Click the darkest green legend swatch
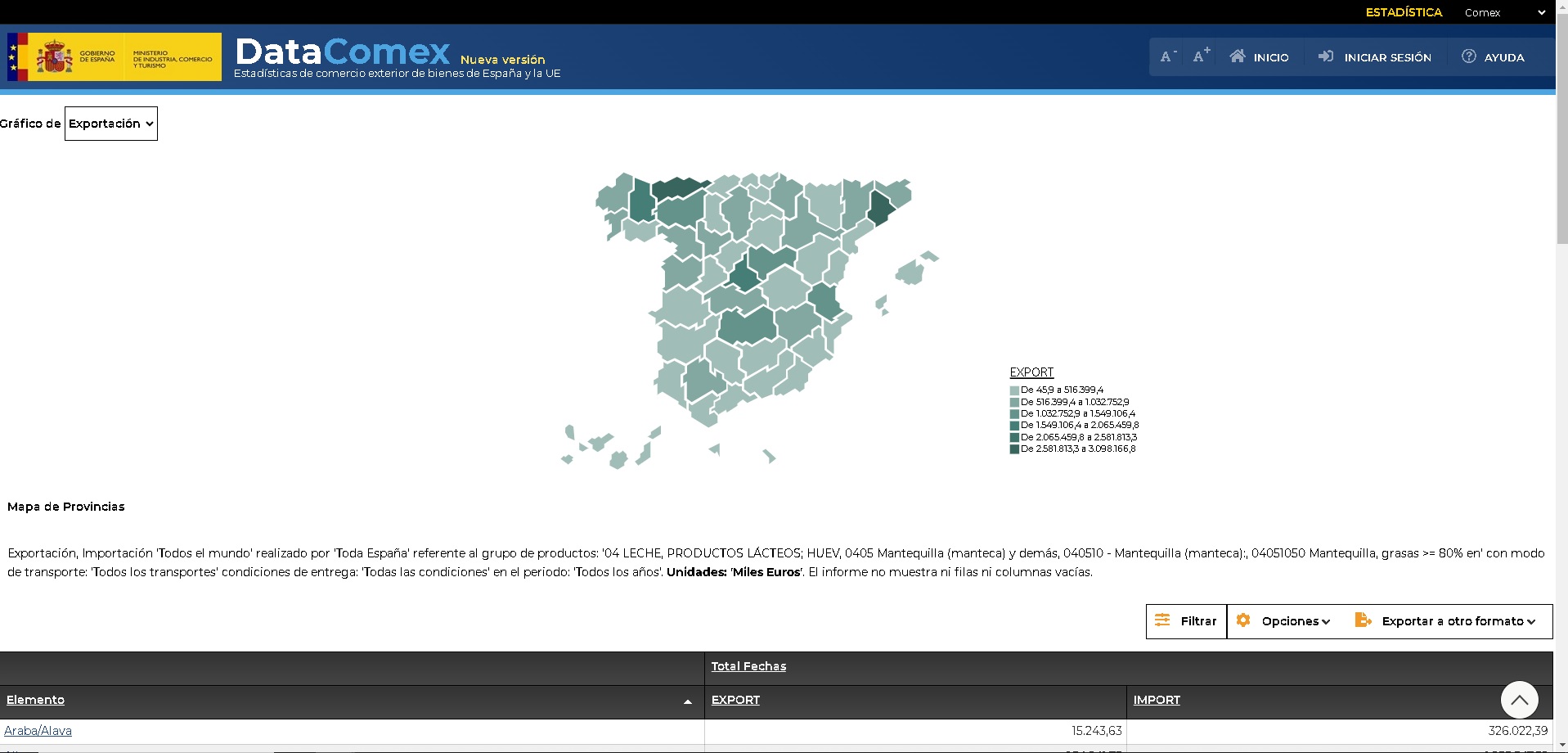The width and height of the screenshot is (1568, 753). (x=1014, y=449)
